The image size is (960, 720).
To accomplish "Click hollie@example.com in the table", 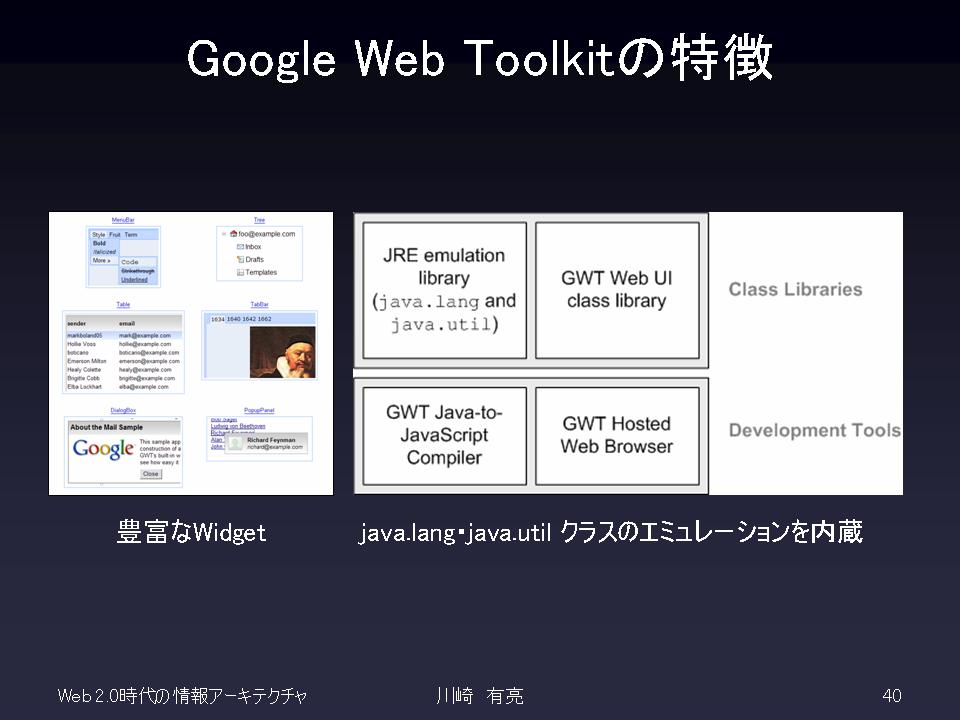I will [145, 344].
